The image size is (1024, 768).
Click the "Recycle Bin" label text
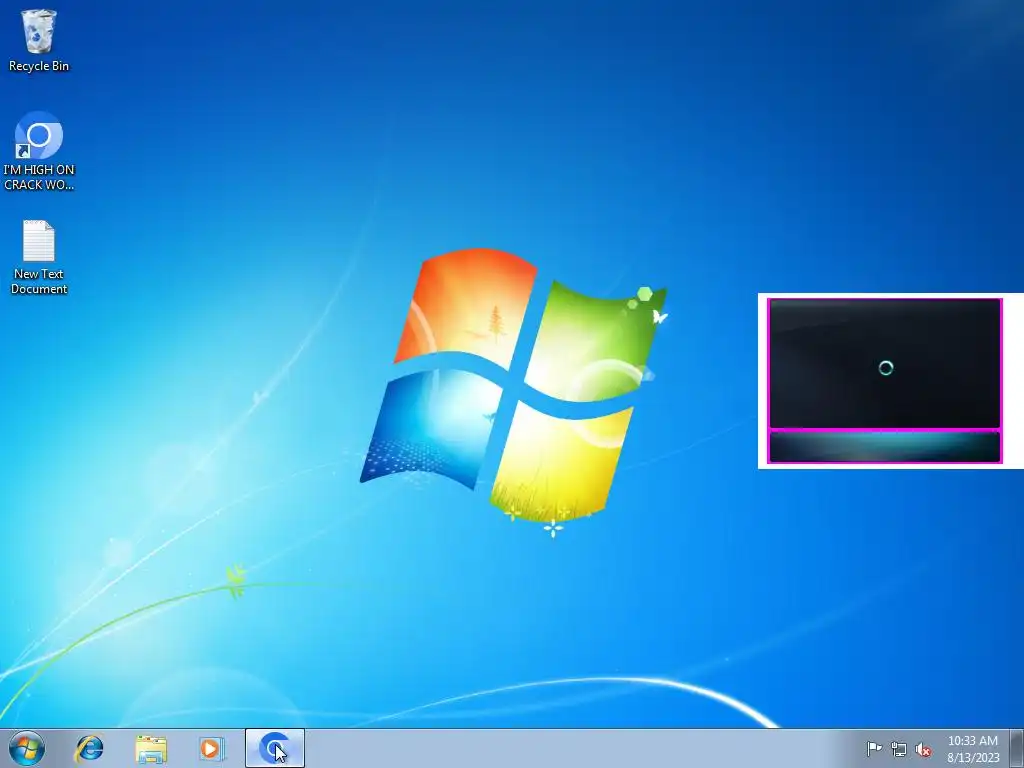(x=39, y=66)
